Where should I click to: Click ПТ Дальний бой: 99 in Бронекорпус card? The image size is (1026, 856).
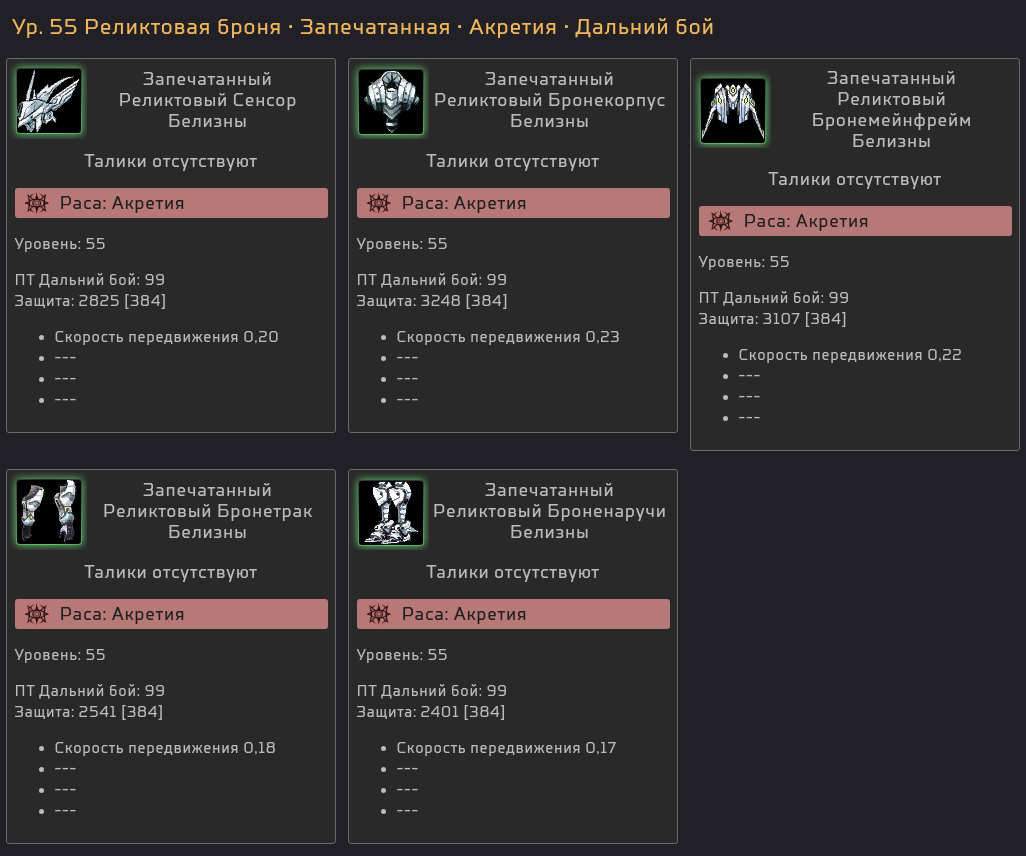tap(432, 280)
